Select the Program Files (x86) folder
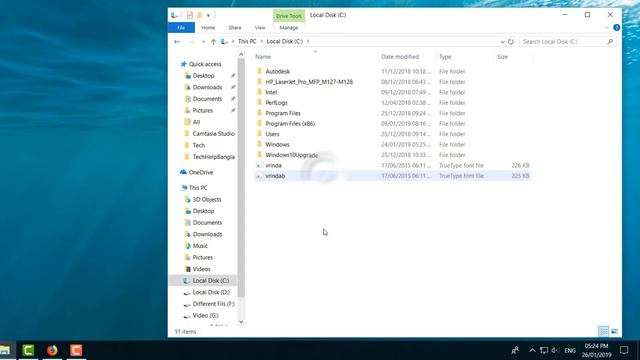640x360 pixels. pos(290,124)
